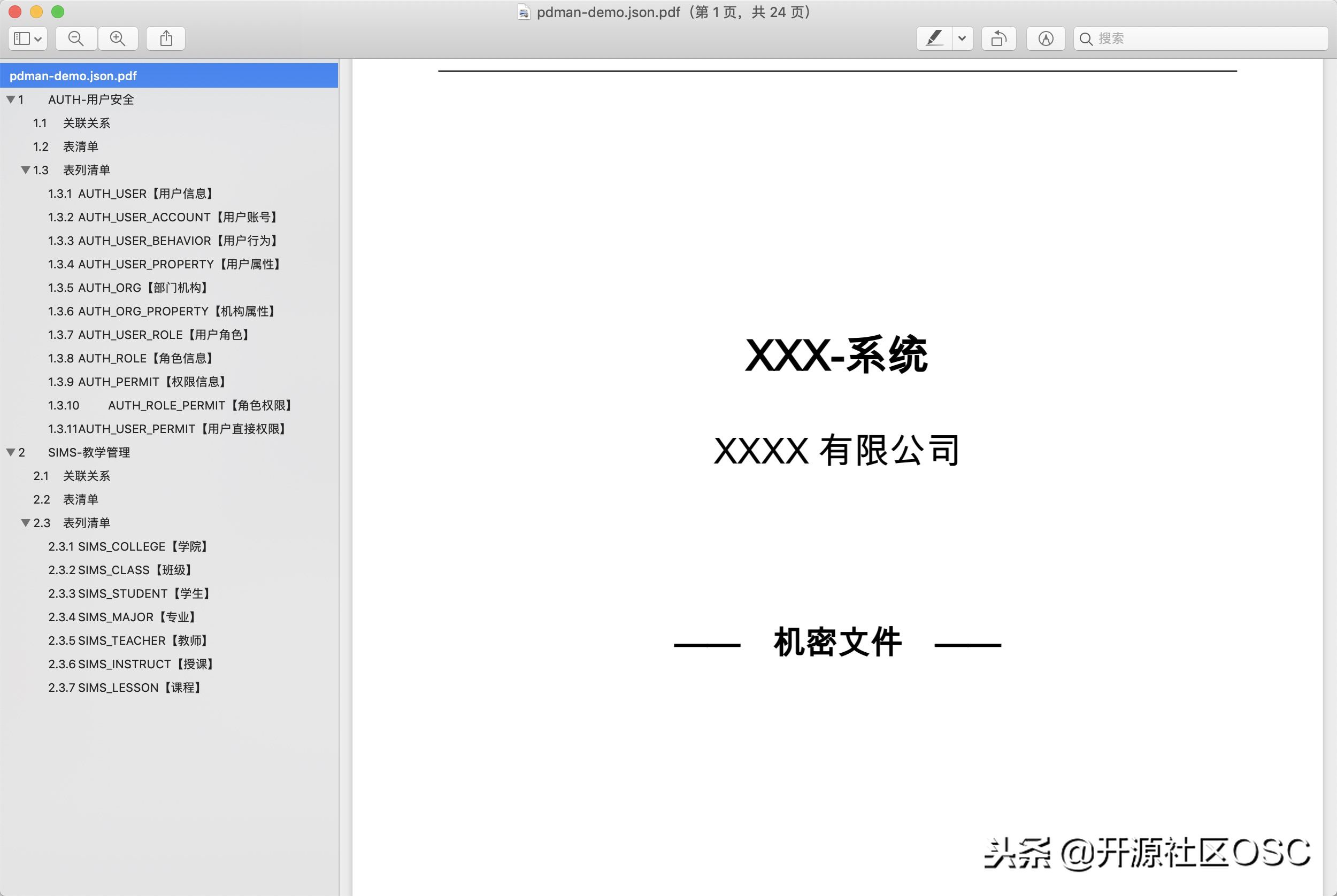
Task: Collapse section 1.3 表列清单
Action: pyautogui.click(x=26, y=169)
